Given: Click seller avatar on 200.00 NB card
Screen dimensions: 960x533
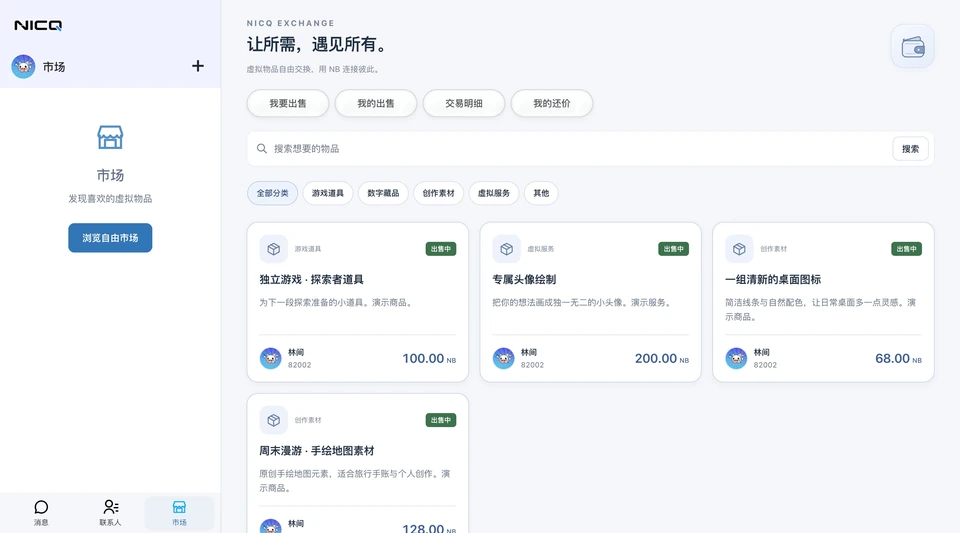Looking at the screenshot, I should [x=503, y=358].
